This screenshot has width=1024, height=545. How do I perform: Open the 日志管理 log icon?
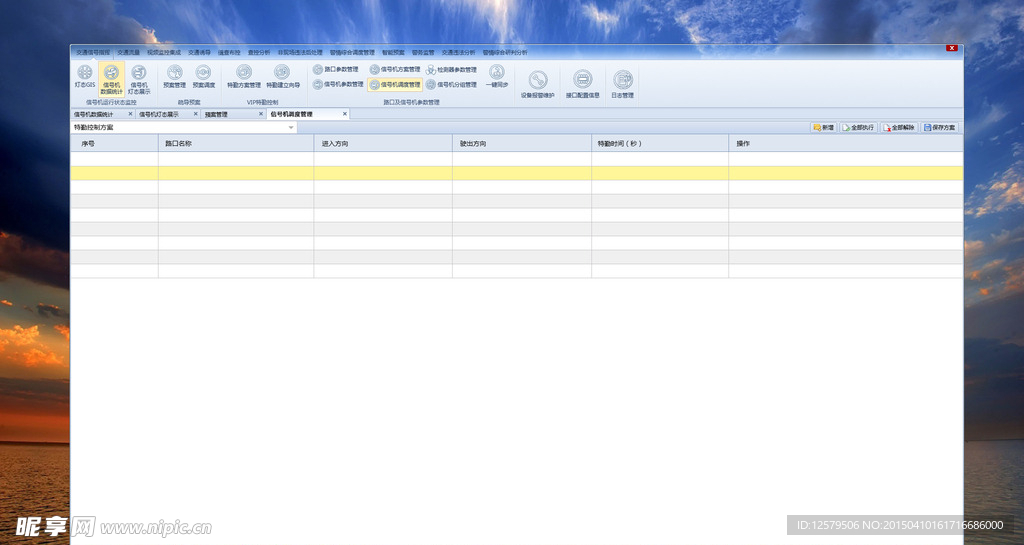623,81
